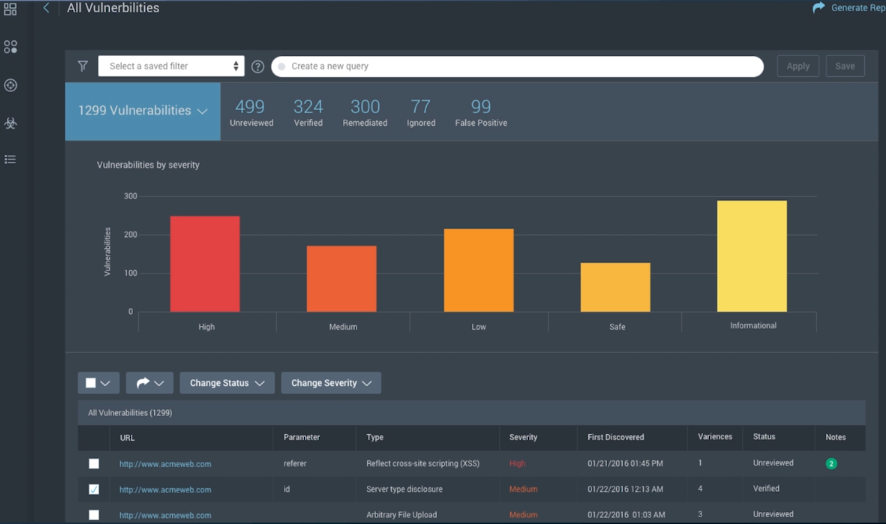Select the 499 Unreviewed tab
This screenshot has width=886, height=524.
[250, 111]
